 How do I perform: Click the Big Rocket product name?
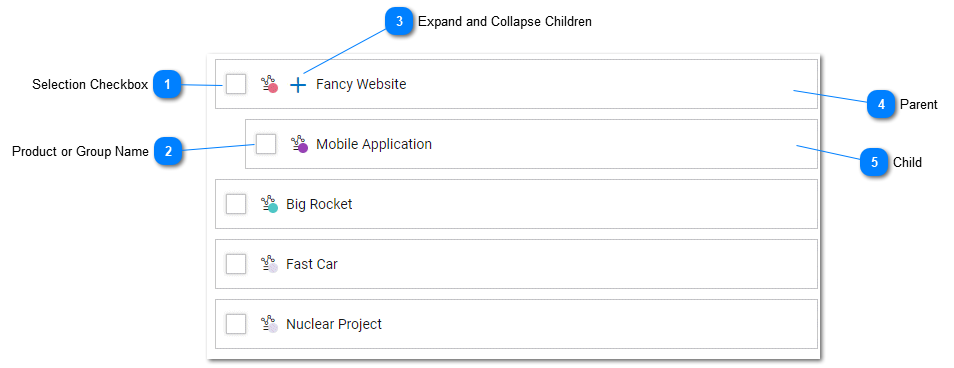(319, 204)
